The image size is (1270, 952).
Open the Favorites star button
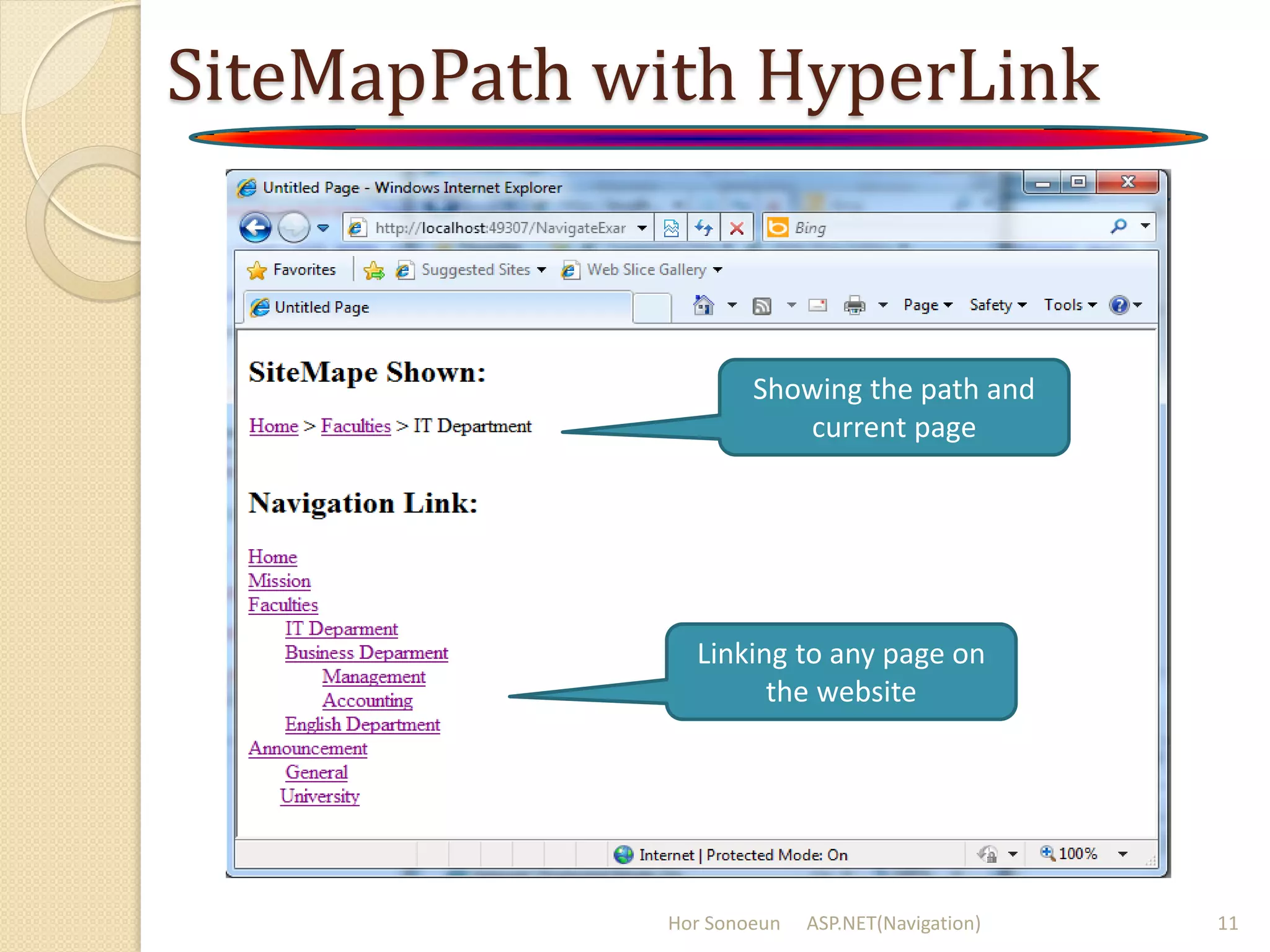pos(291,270)
